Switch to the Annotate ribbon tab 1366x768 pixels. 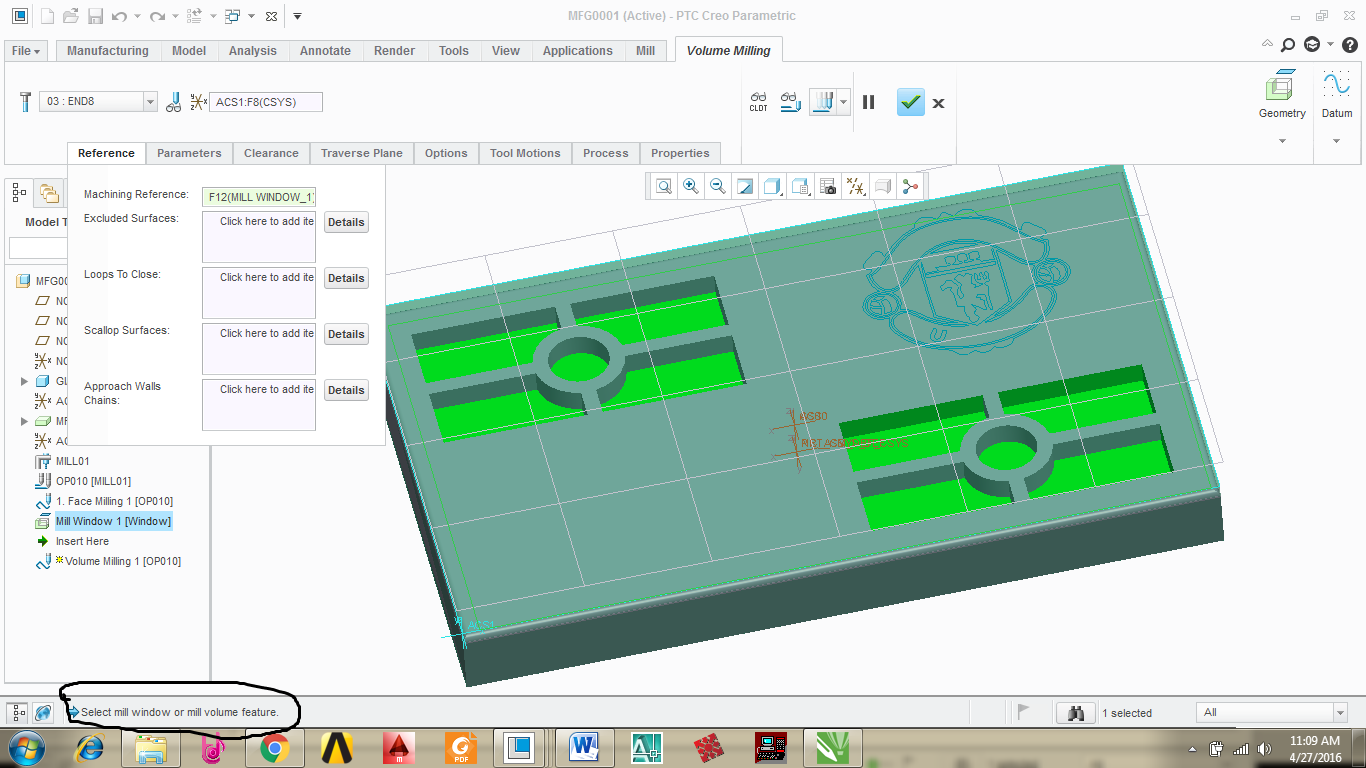click(x=326, y=51)
